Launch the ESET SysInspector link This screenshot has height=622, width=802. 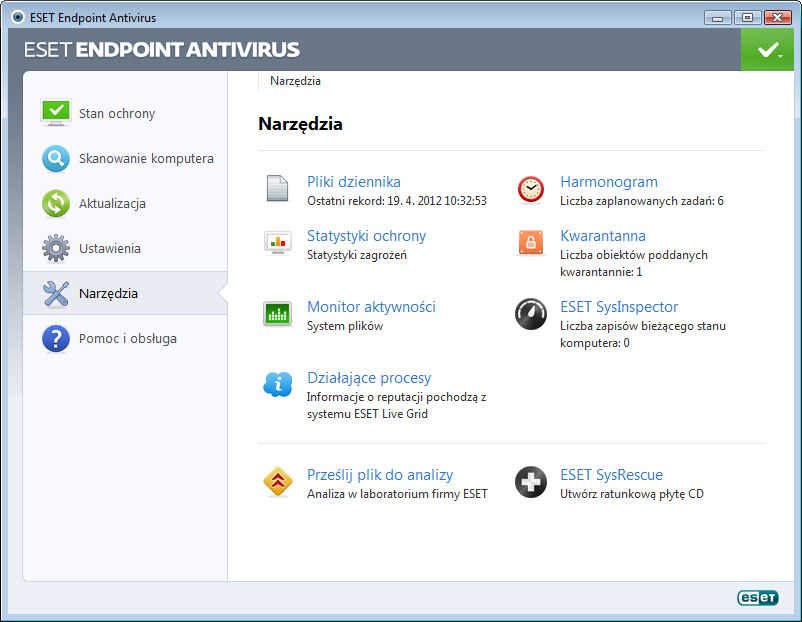tap(619, 307)
